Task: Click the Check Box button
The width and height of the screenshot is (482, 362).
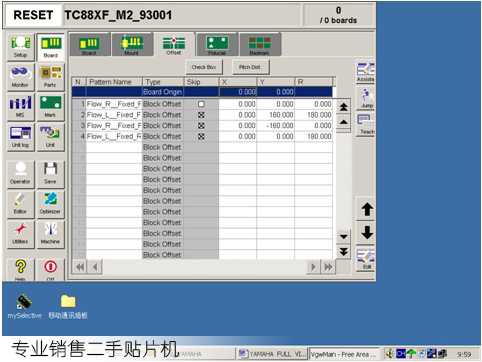Action: point(204,67)
